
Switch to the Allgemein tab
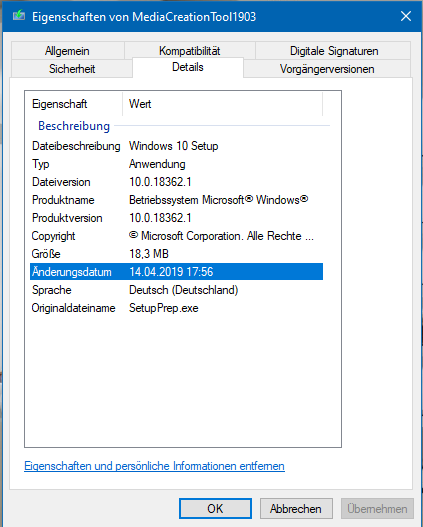coord(67,51)
